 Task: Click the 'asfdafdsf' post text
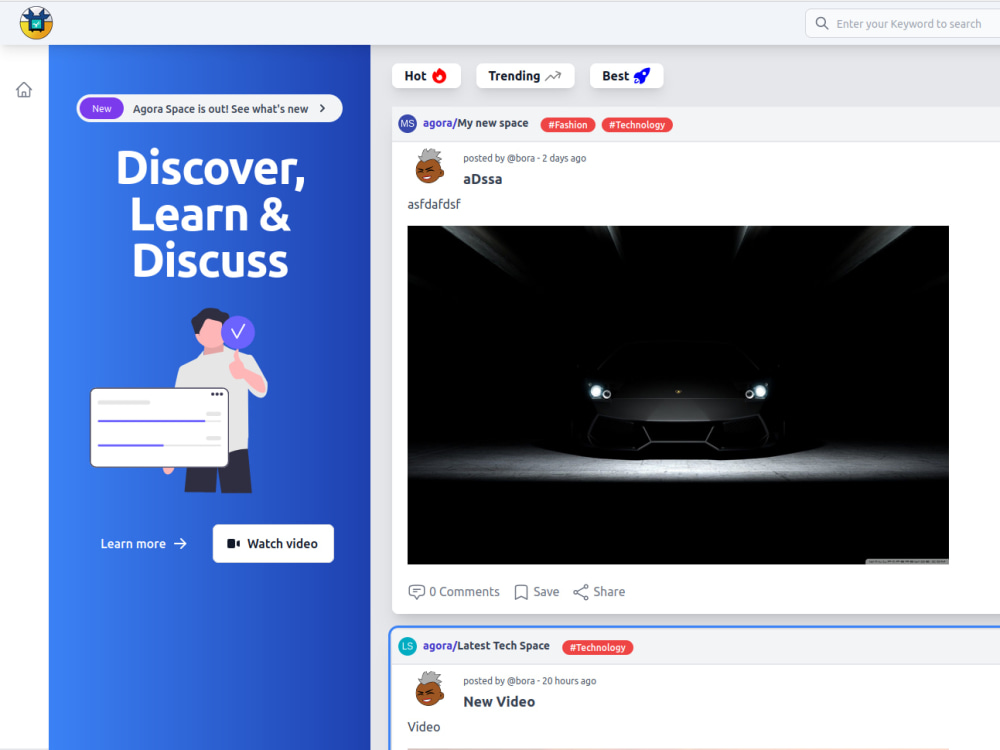434,204
